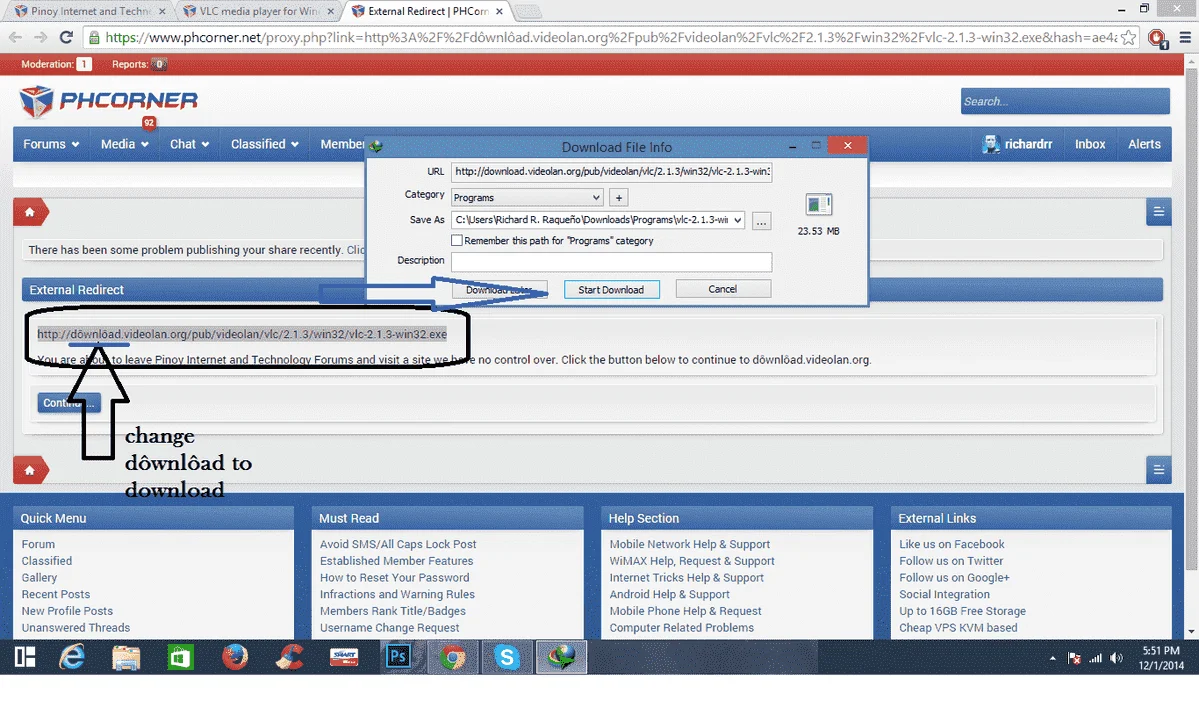Expand the Chat menu

pyautogui.click(x=189, y=144)
